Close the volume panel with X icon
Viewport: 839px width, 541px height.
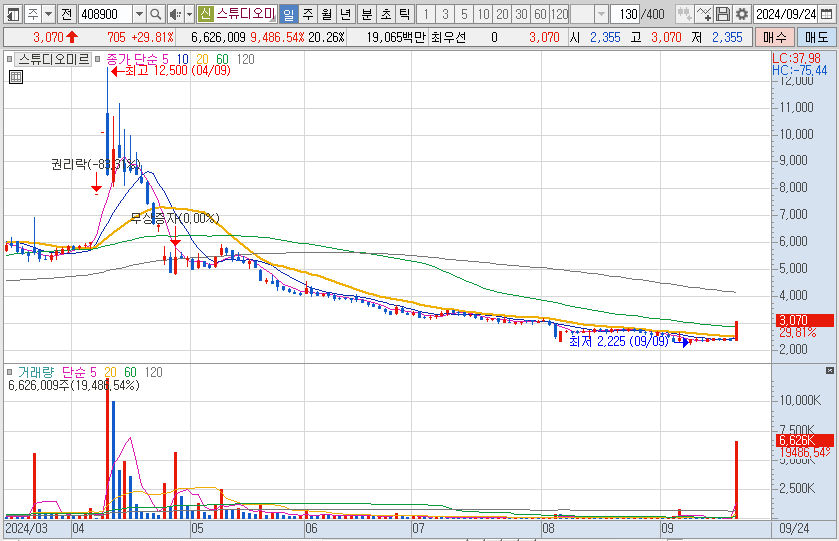coord(830,370)
